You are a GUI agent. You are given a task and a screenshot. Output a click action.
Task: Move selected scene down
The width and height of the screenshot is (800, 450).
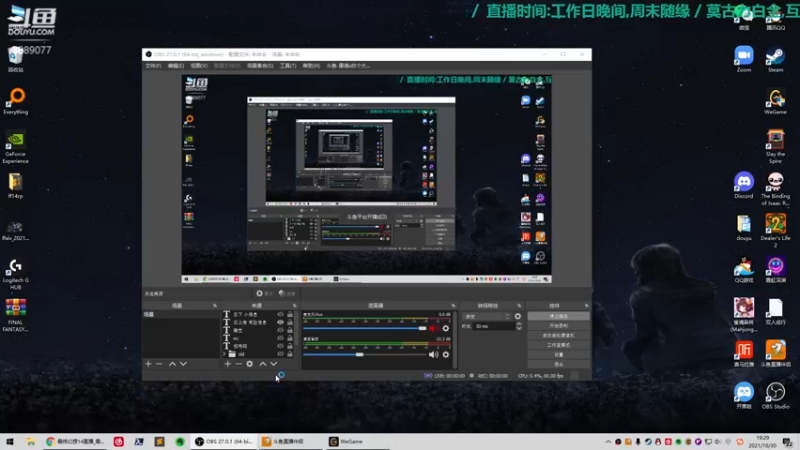pyautogui.click(x=183, y=364)
